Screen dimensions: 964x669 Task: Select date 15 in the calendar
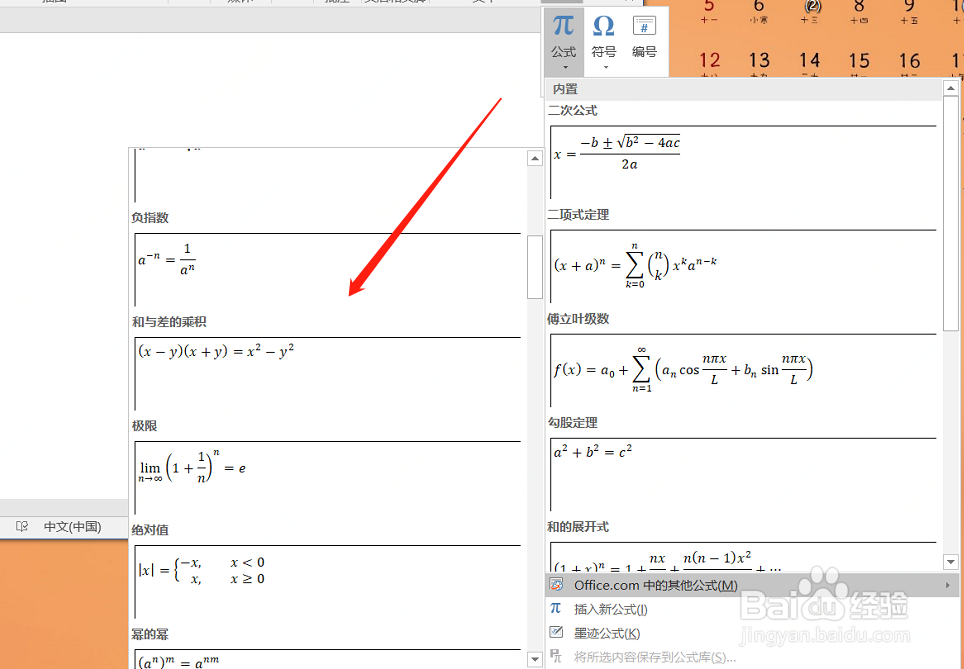859,60
